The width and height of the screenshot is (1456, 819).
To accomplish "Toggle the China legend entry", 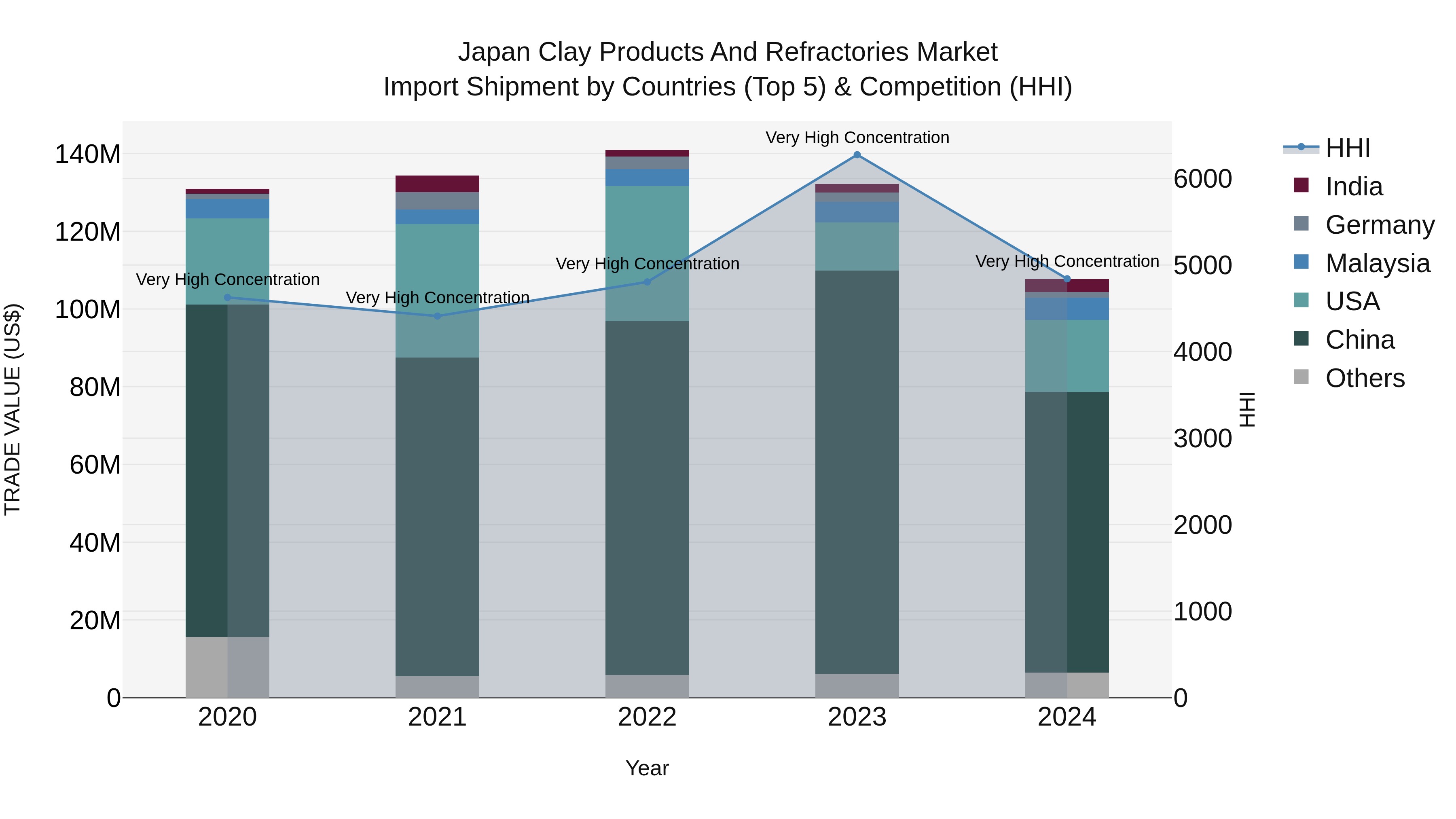I will click(x=1344, y=340).
